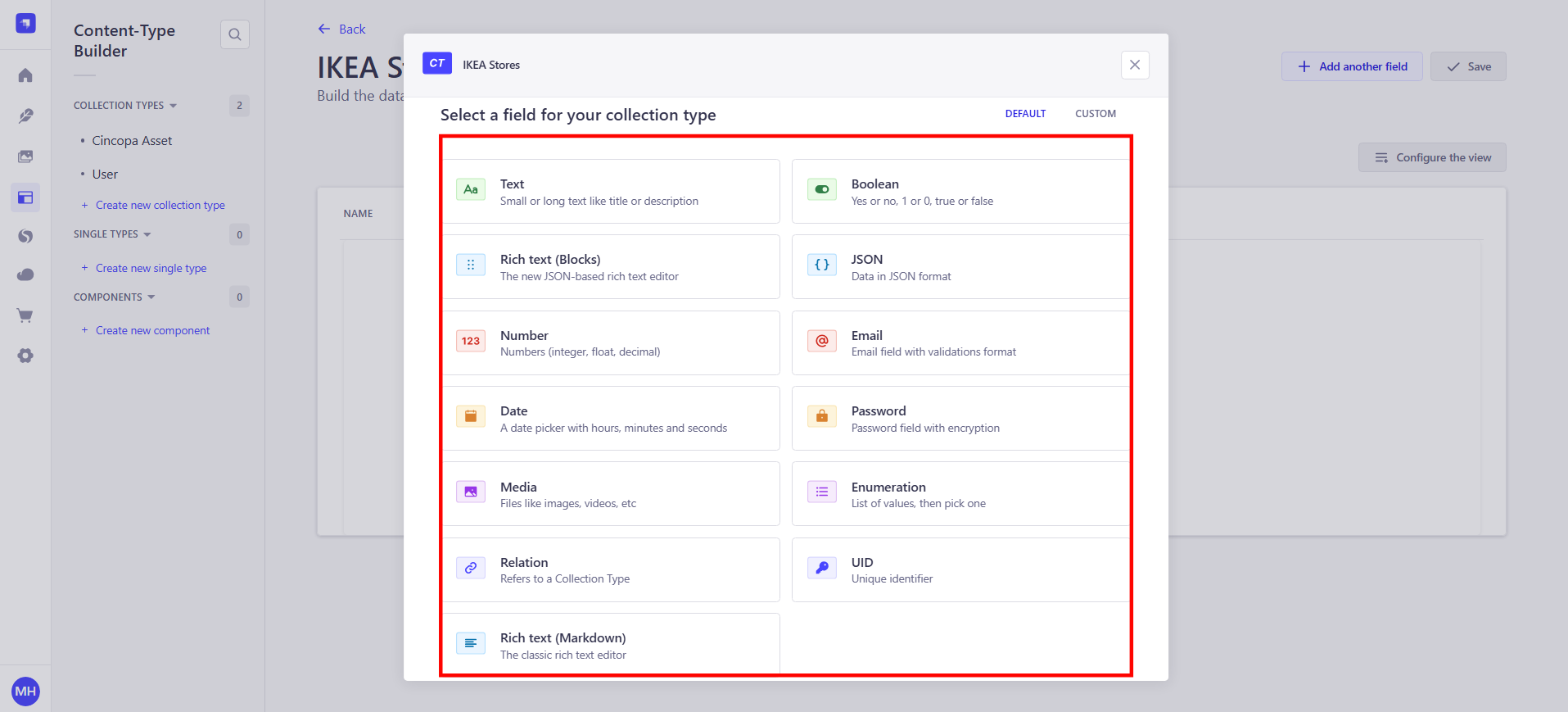Image resolution: width=1568 pixels, height=712 pixels.
Task: Close the field selection modal
Action: point(1135,65)
